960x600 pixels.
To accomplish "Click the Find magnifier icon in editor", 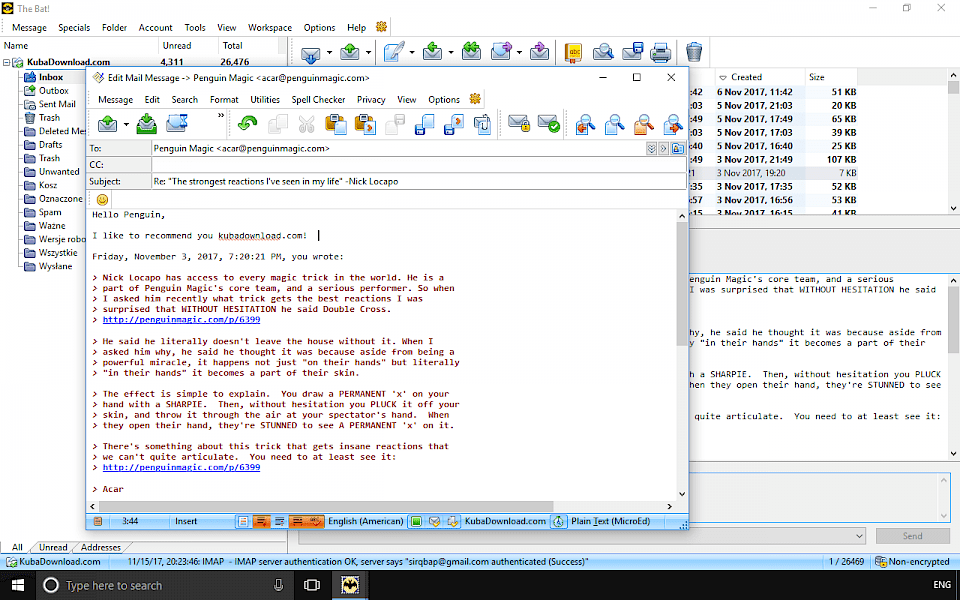I will pos(614,124).
